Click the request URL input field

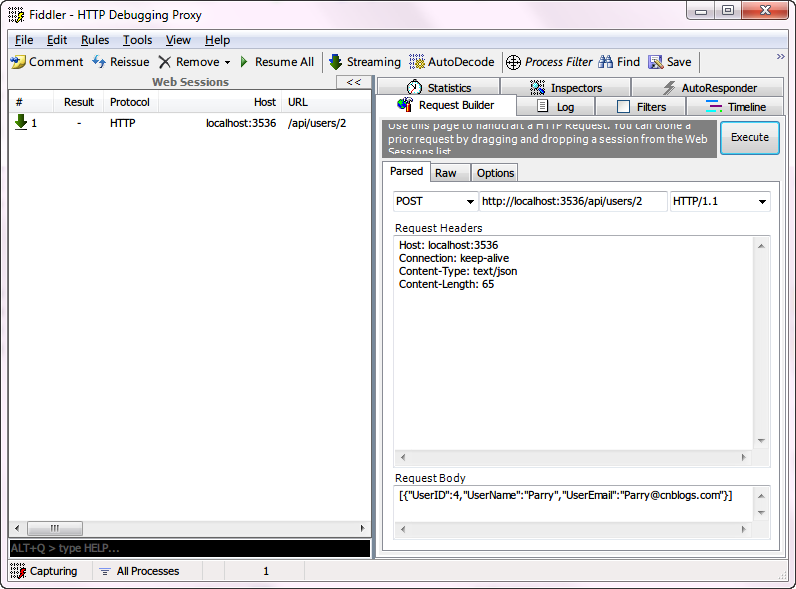tap(573, 202)
